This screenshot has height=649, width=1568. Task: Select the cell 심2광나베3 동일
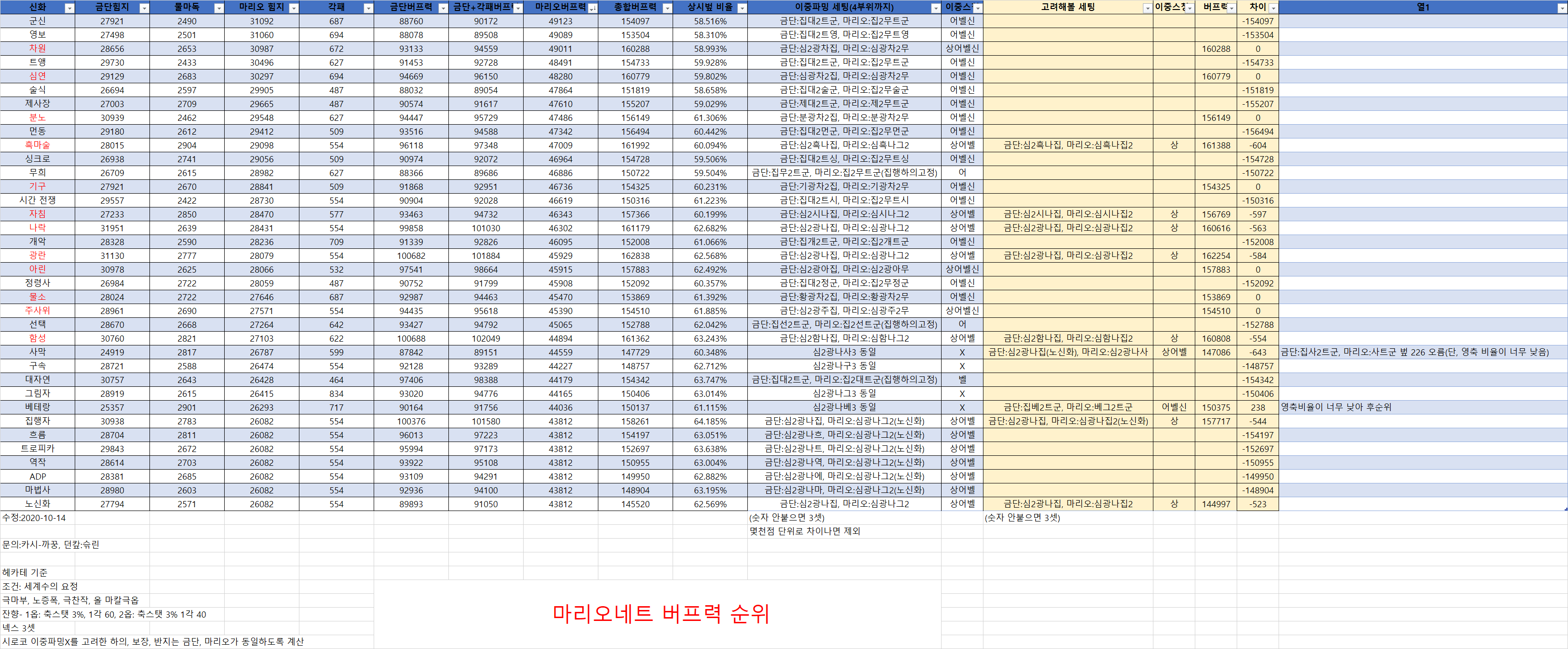(x=844, y=407)
